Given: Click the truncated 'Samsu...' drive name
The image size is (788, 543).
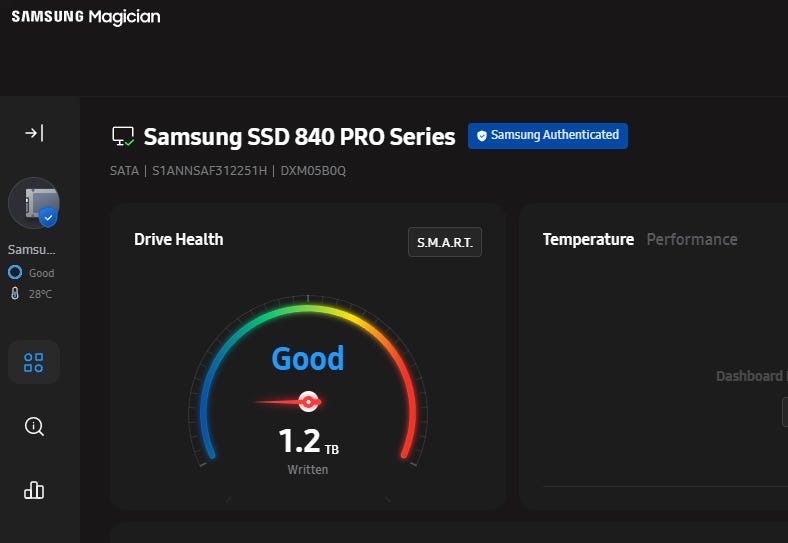Looking at the screenshot, I should click(x=32, y=249).
